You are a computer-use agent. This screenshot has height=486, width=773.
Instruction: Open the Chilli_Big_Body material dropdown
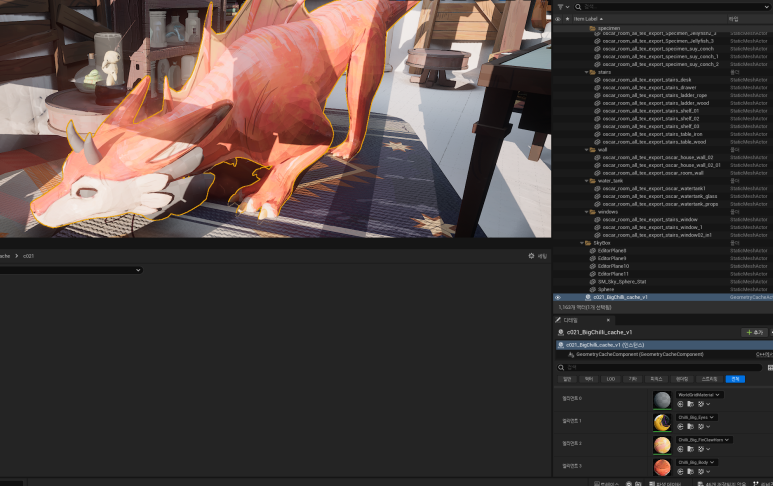(x=696, y=462)
